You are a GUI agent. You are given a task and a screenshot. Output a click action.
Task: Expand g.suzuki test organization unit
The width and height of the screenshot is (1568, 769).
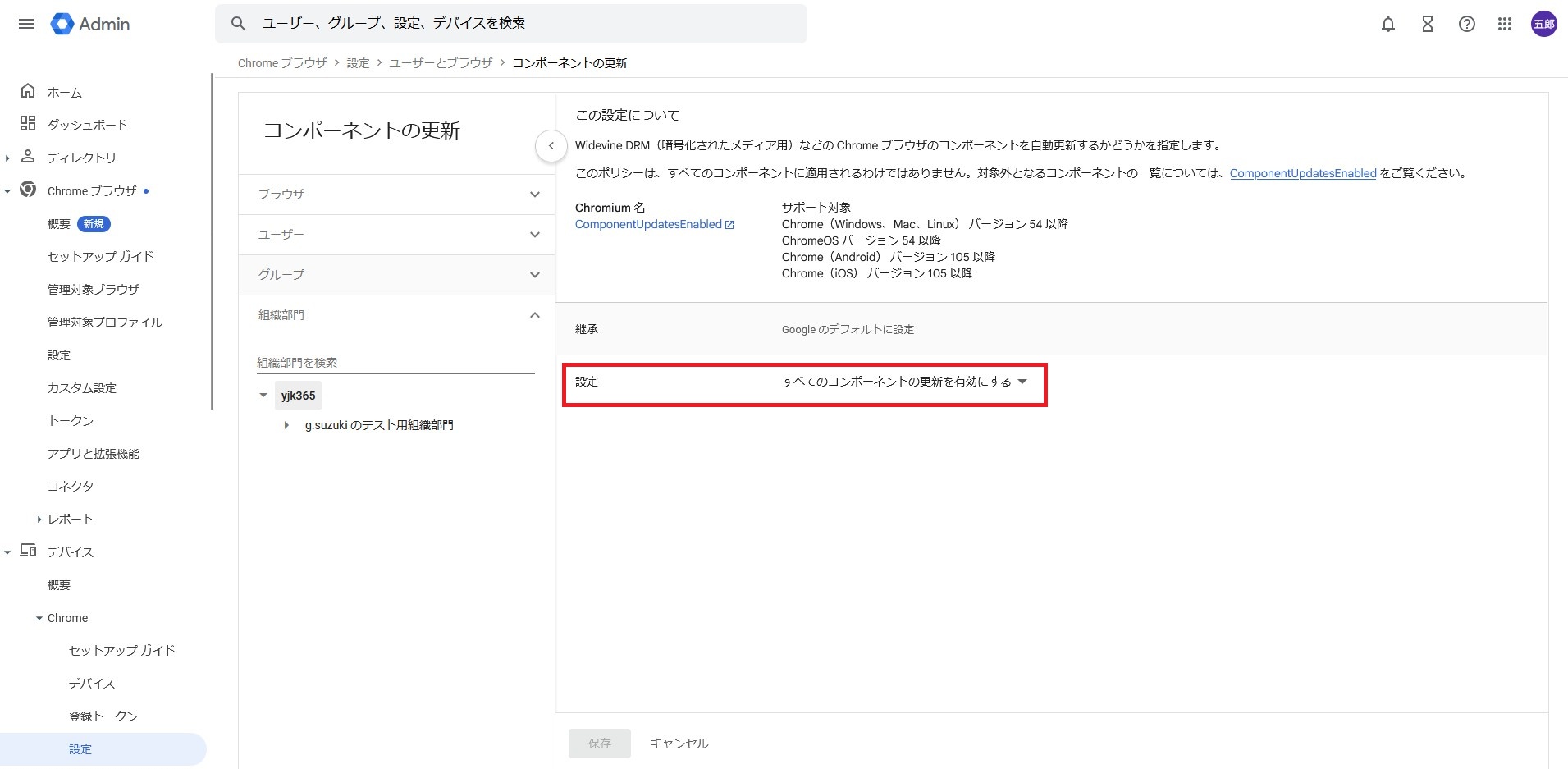tap(286, 425)
